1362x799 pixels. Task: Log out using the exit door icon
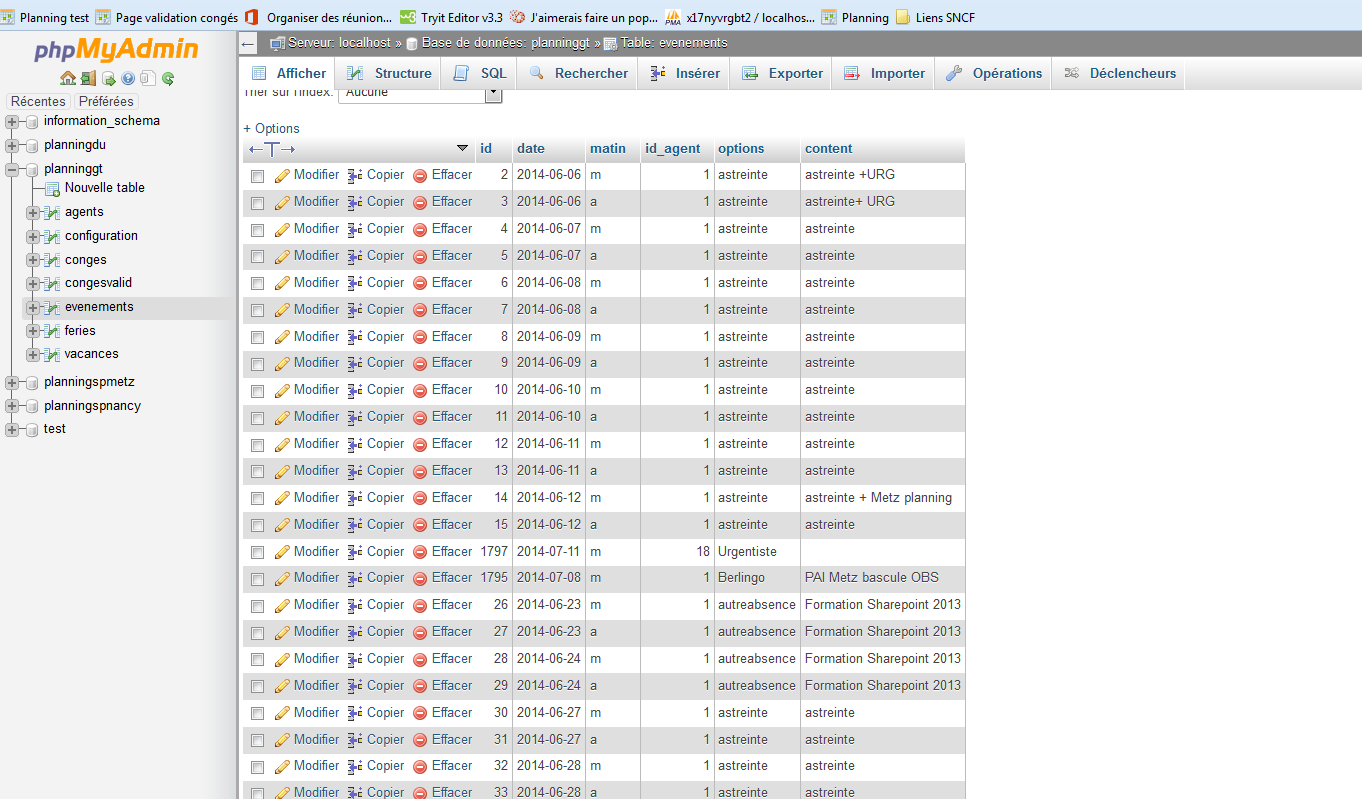88,77
